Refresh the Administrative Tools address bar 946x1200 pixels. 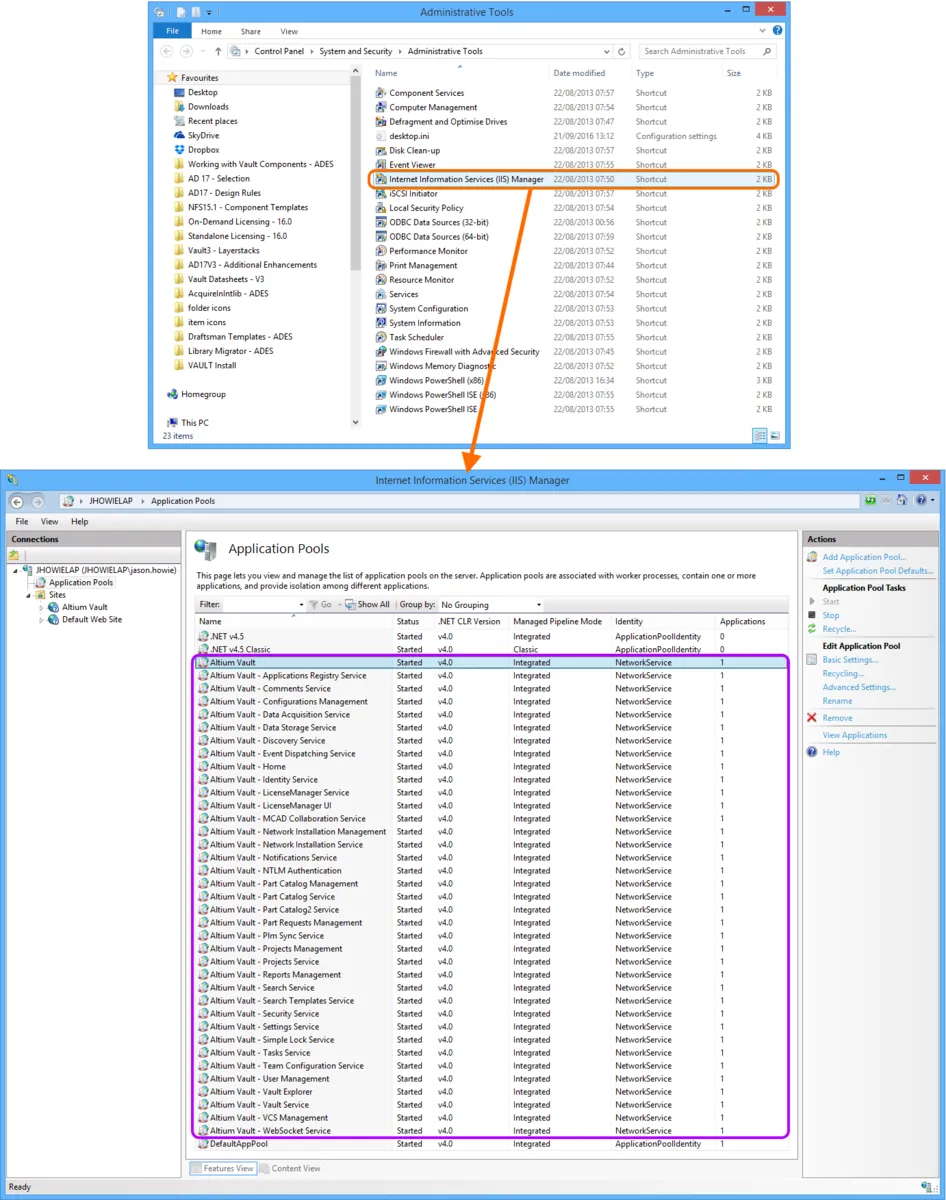(622, 51)
